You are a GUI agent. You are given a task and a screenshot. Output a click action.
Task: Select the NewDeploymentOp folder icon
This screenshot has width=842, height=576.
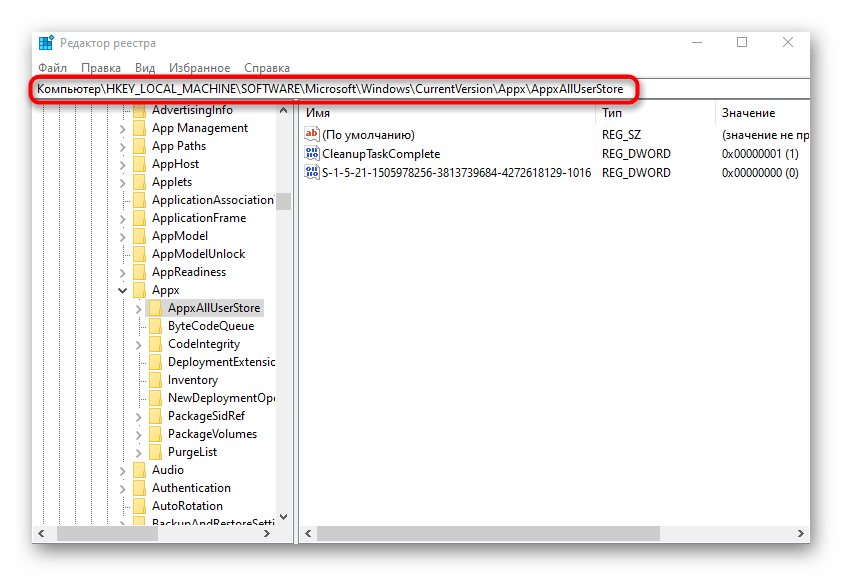point(156,398)
